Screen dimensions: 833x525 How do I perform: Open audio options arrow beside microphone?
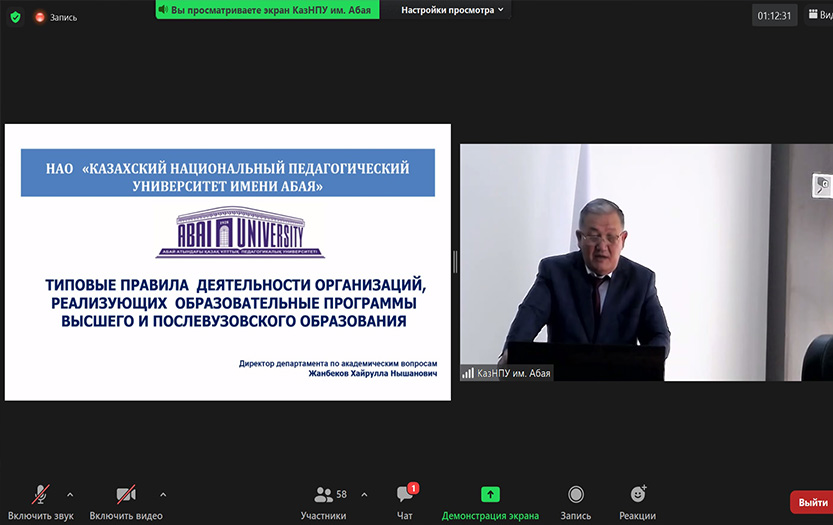(x=70, y=494)
